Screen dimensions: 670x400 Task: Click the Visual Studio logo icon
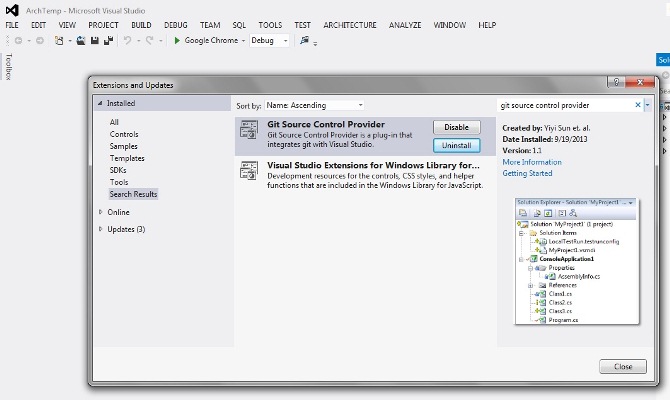click(12, 10)
